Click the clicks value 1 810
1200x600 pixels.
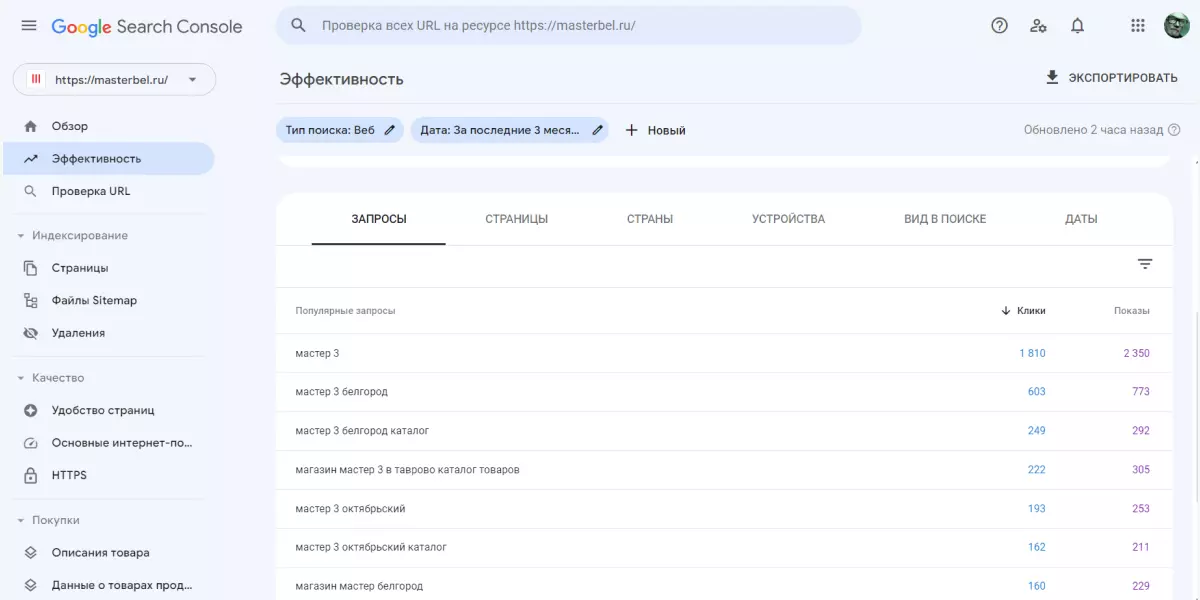click(x=1032, y=353)
